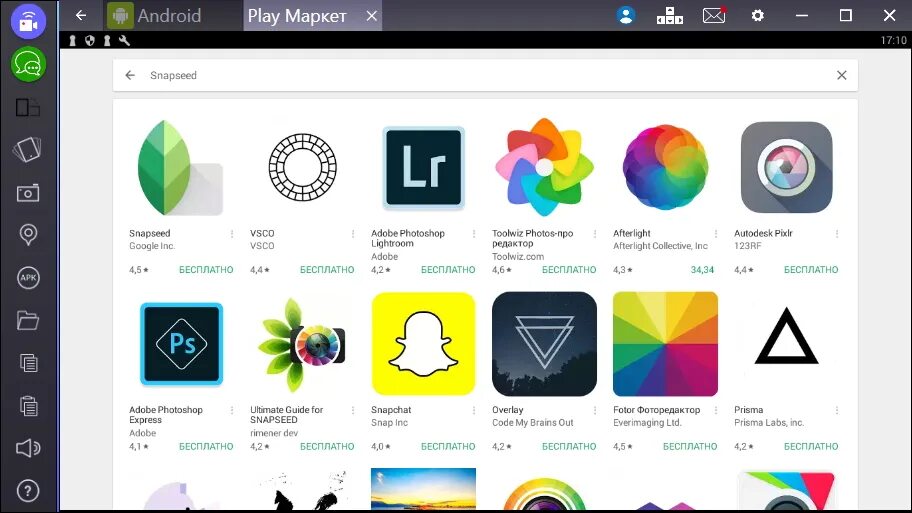912x513 pixels.
Task: Open Adobe Photoshop Lightroom overflow menu
Action: pyautogui.click(x=474, y=234)
